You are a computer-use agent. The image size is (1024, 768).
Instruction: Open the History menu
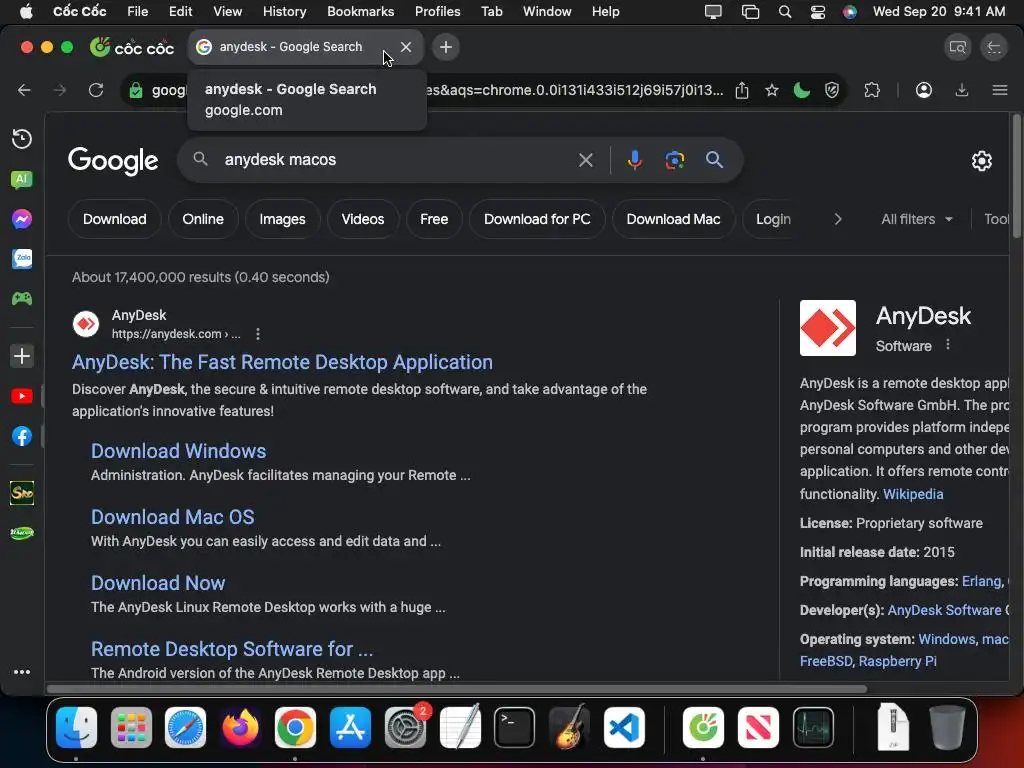pos(284,12)
